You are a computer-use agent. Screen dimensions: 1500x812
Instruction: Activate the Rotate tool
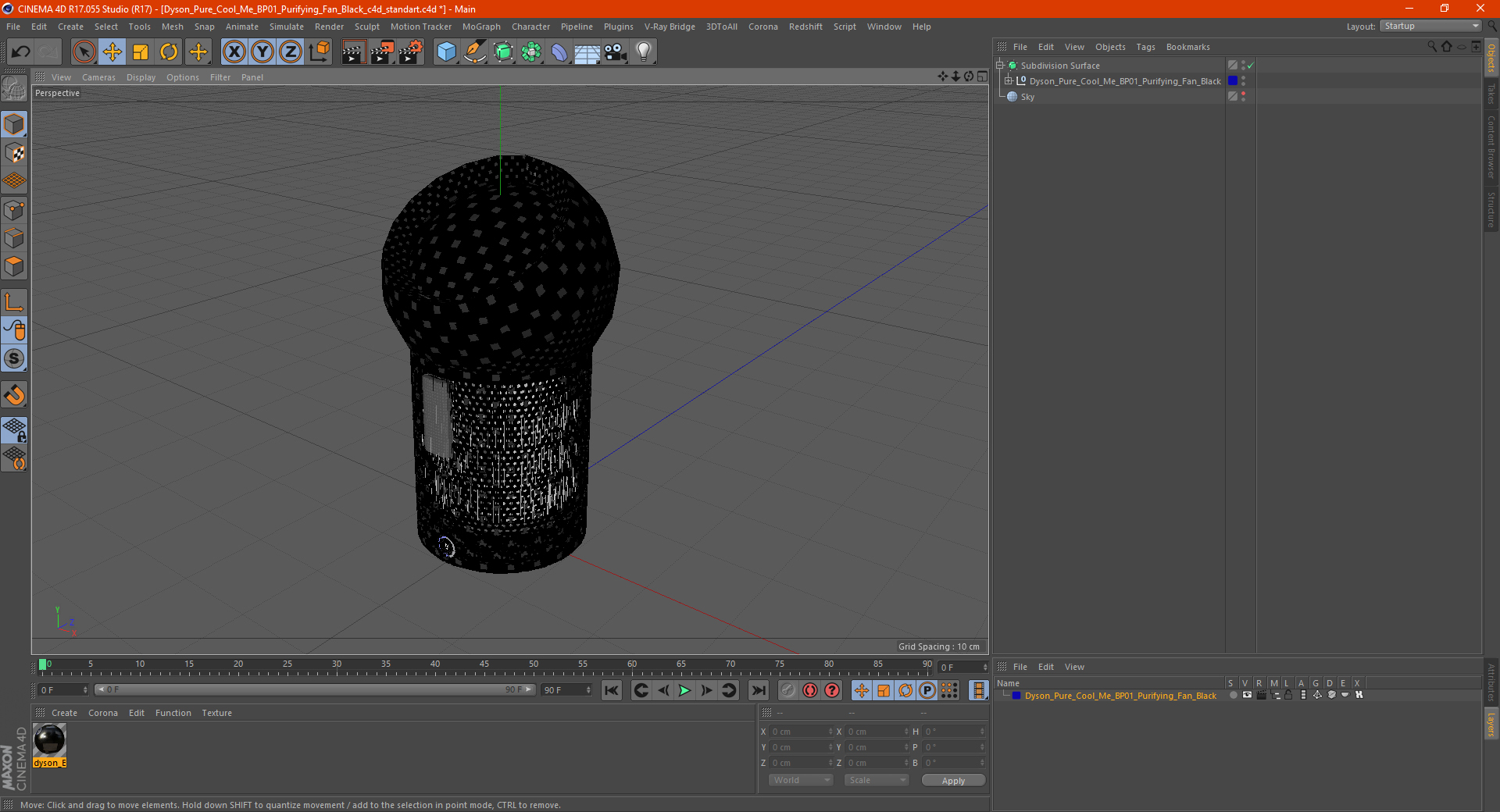tap(169, 52)
